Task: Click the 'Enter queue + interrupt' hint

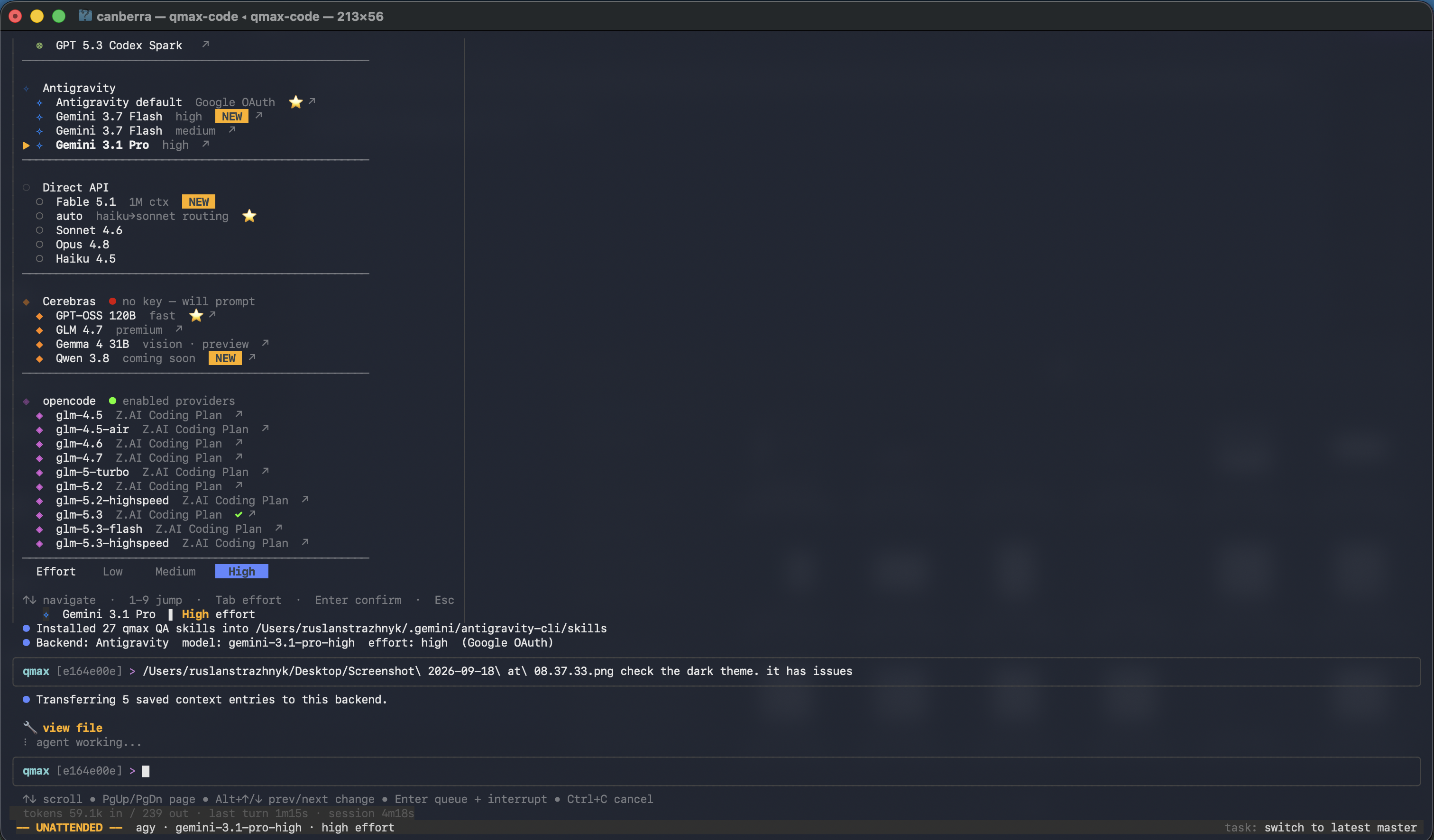Action: 470,798
